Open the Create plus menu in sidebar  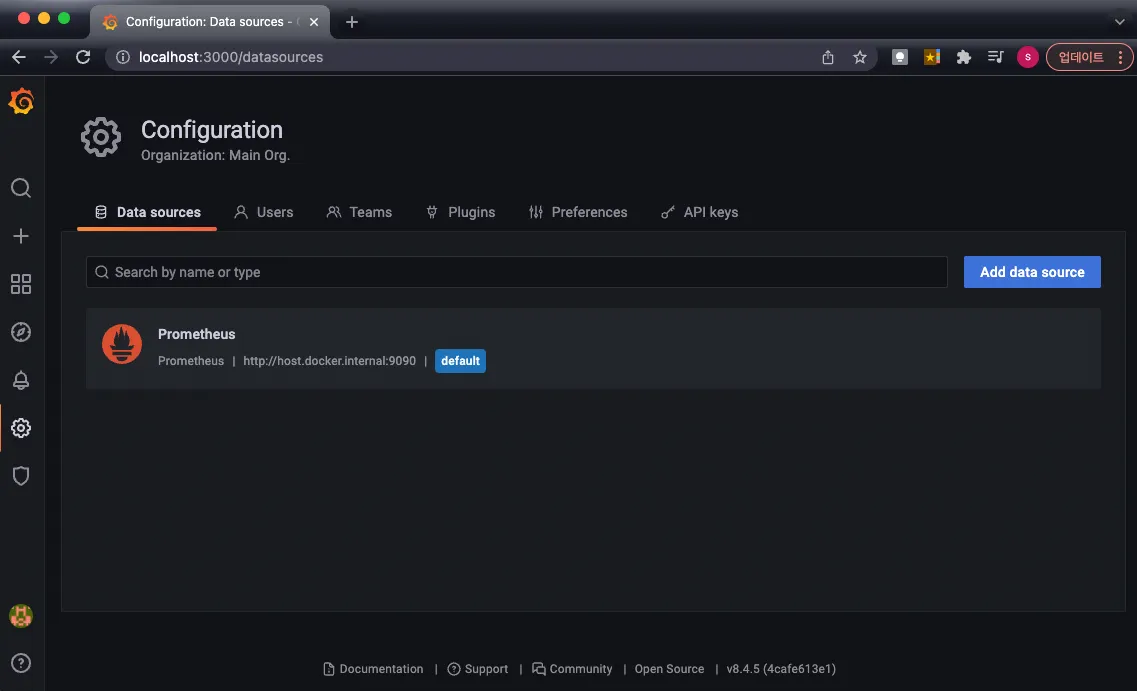point(21,236)
